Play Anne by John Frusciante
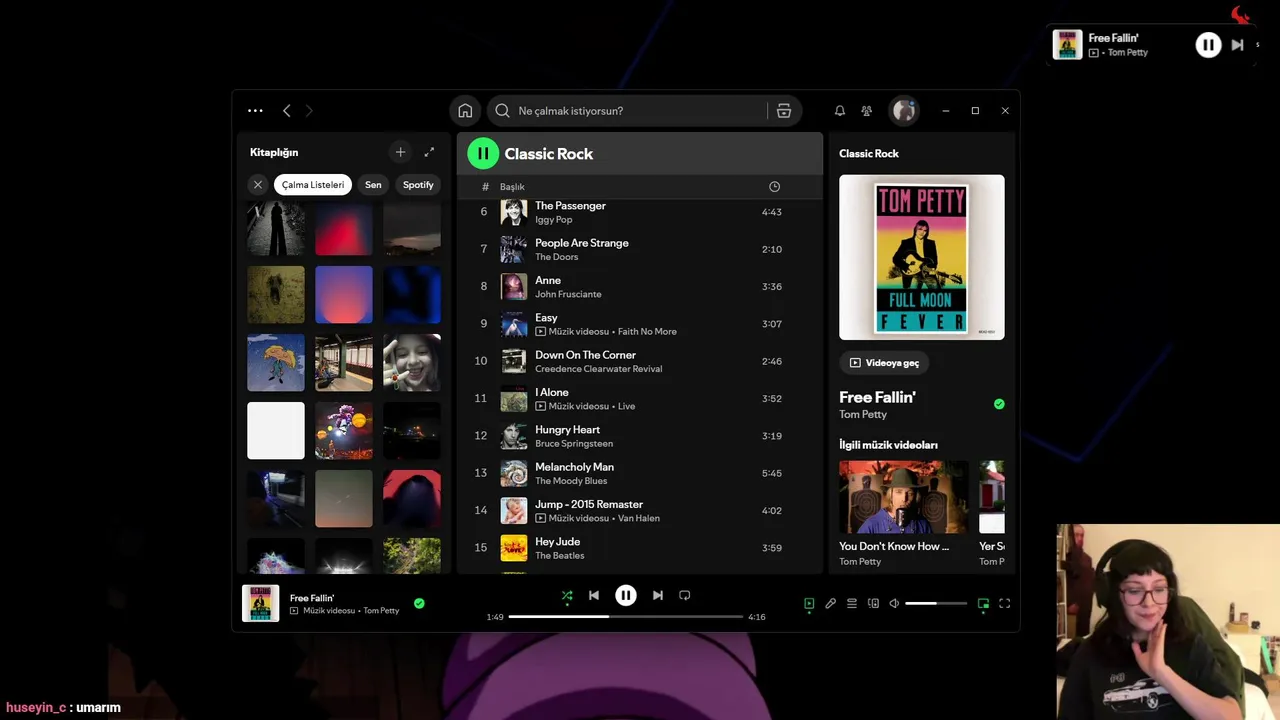 640,287
